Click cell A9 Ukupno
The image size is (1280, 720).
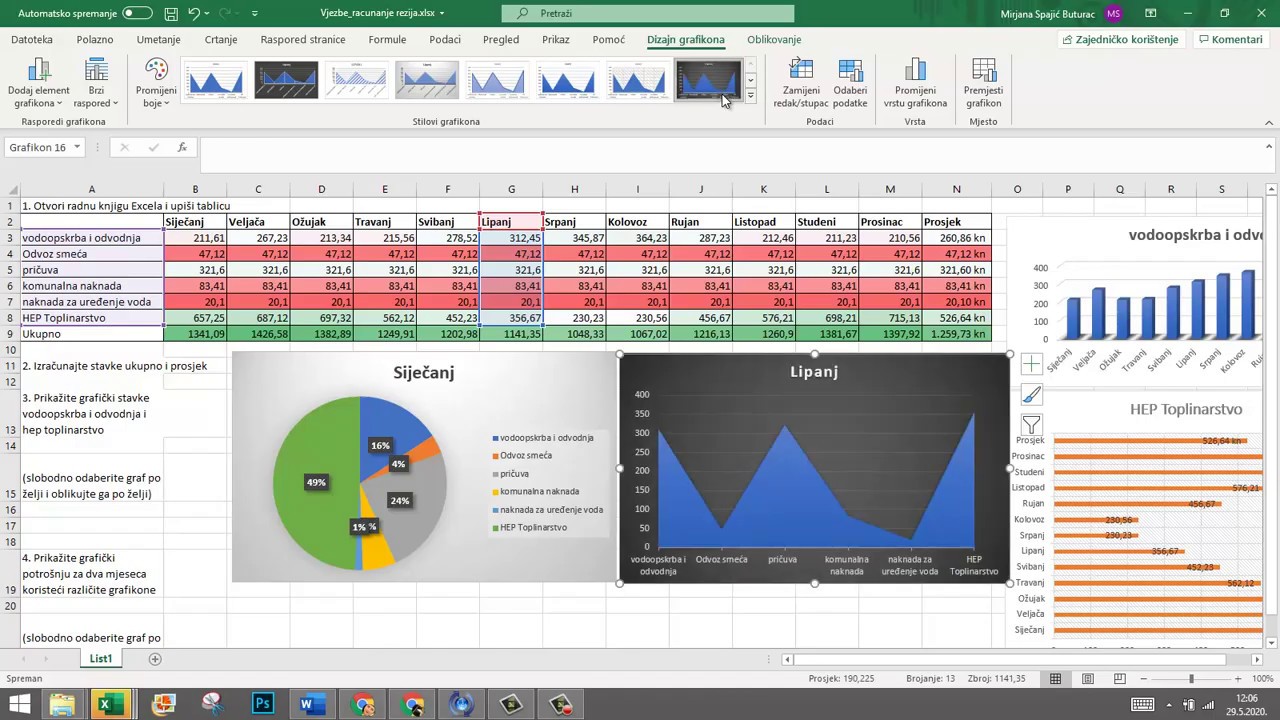point(91,334)
